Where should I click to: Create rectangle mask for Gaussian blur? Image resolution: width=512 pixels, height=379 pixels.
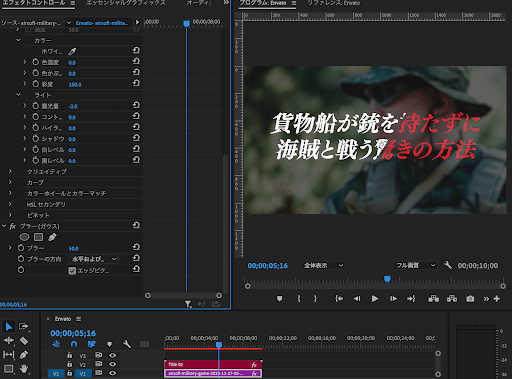coord(39,237)
